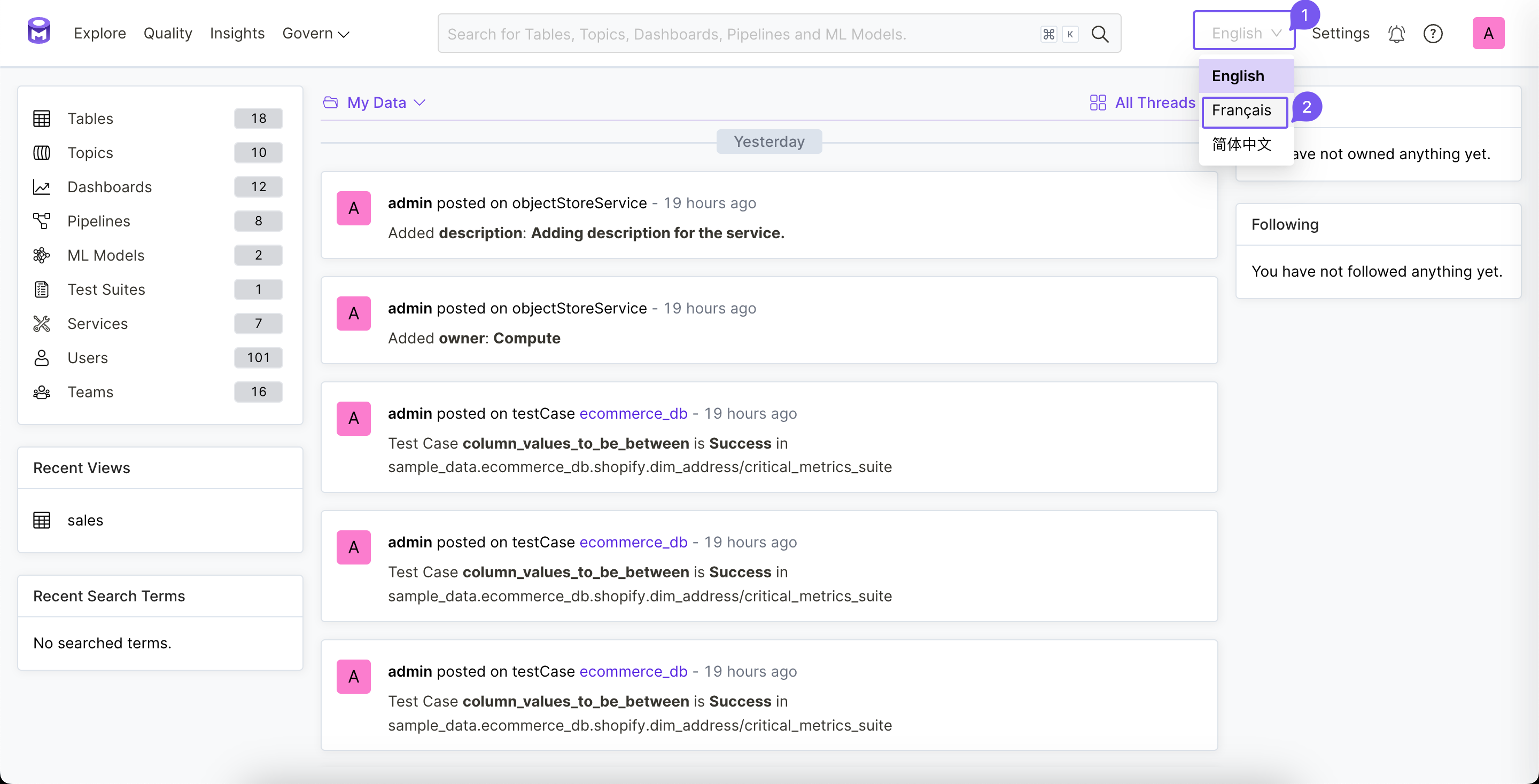Open the admin profile avatar in header
The height and width of the screenshot is (784, 1539).
pos(1488,34)
